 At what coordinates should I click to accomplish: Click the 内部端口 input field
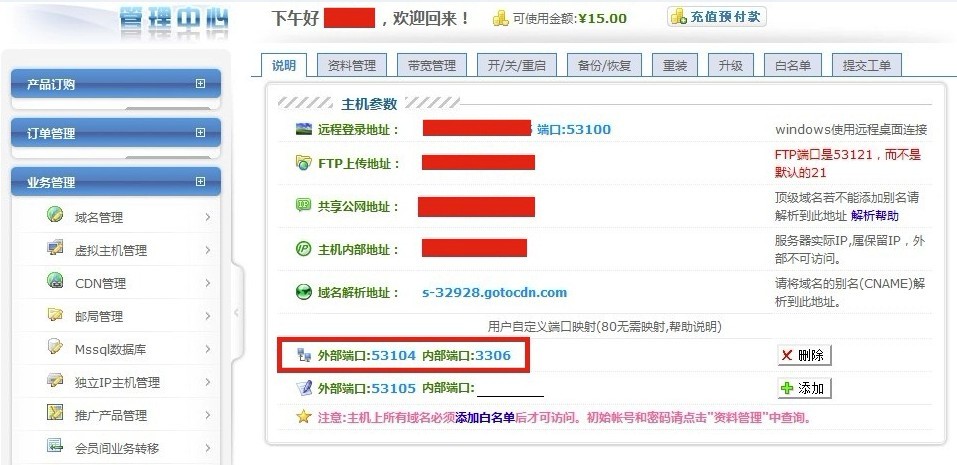click(510, 388)
